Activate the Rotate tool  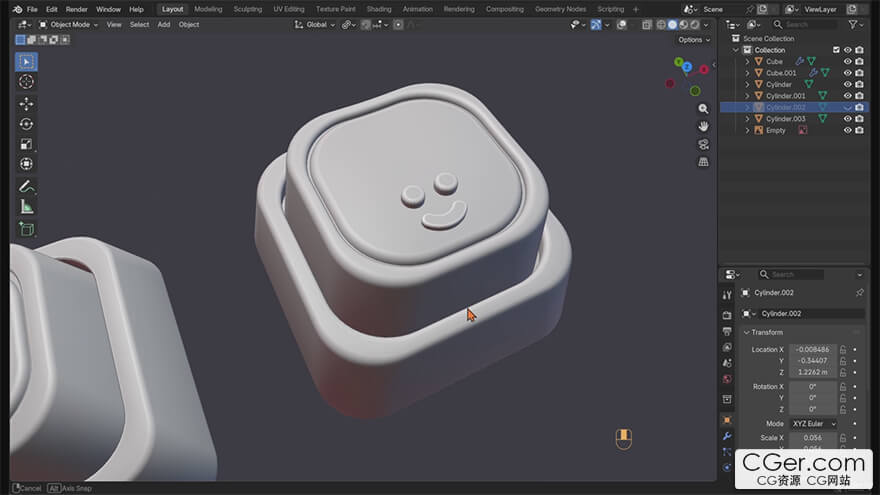27,124
